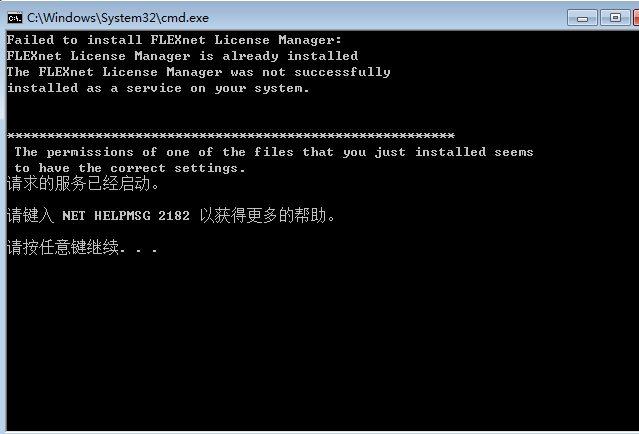Screen dimensions: 639x434
Task: Click the "NET HELPMSG 2182" command text
Action: [x=125, y=216]
